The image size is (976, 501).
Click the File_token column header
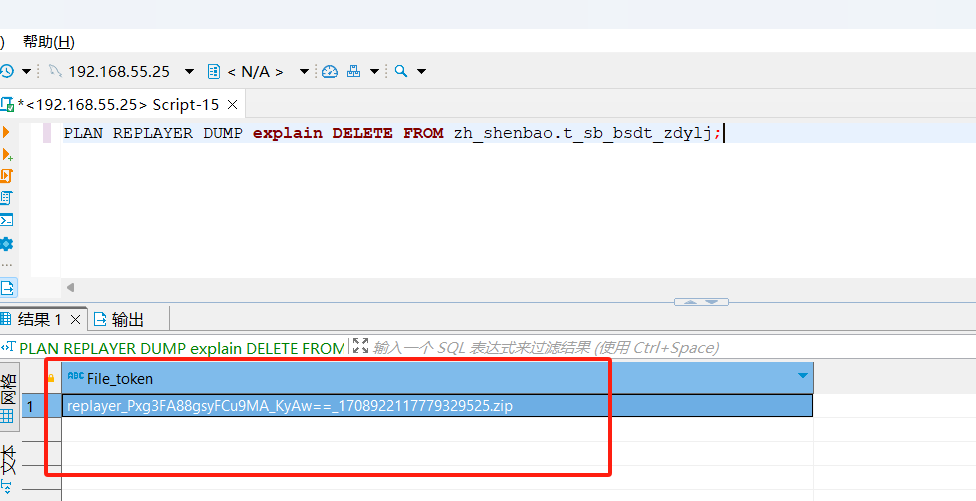click(437, 378)
